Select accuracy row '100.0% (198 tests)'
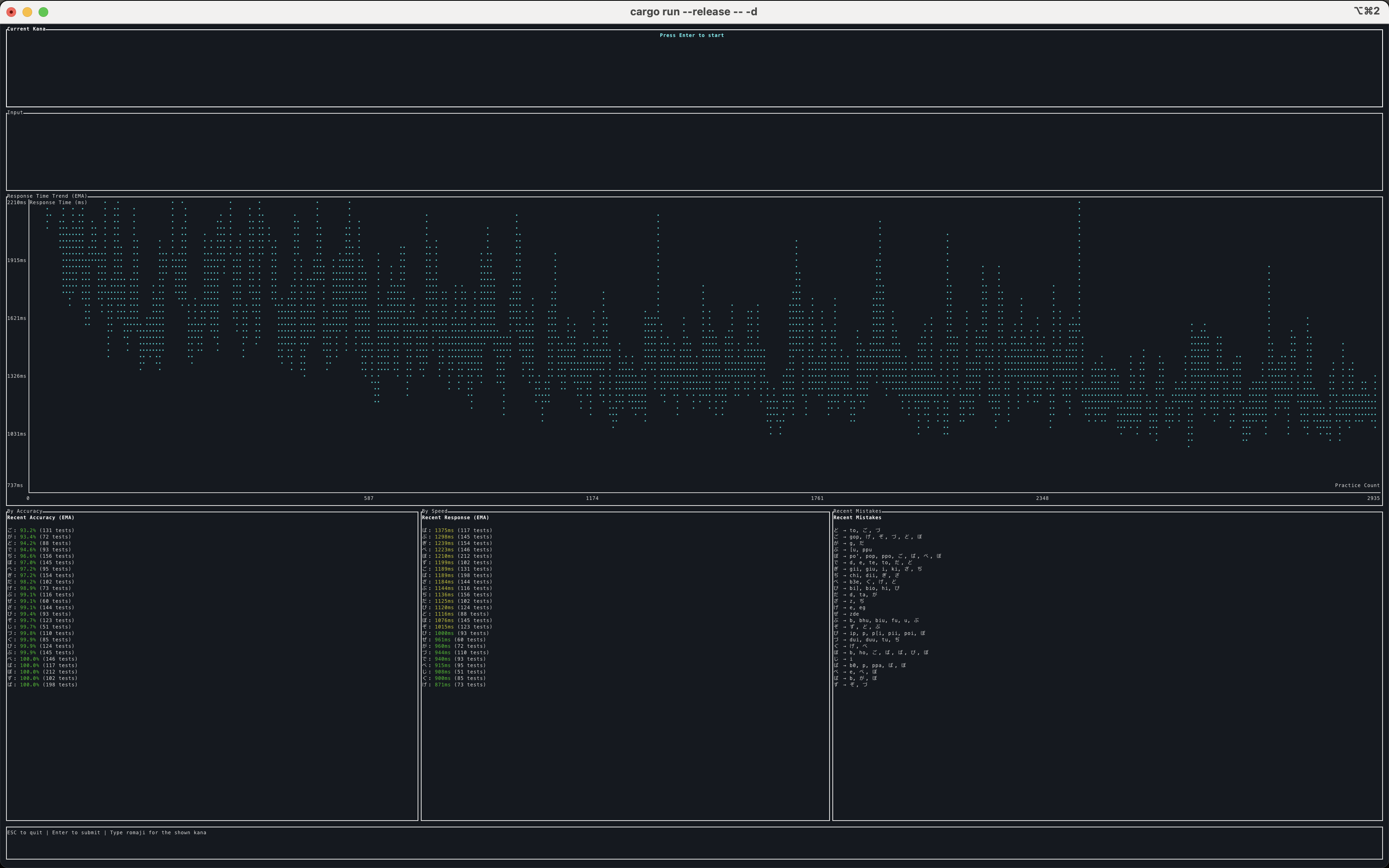1389x868 pixels. [43, 685]
